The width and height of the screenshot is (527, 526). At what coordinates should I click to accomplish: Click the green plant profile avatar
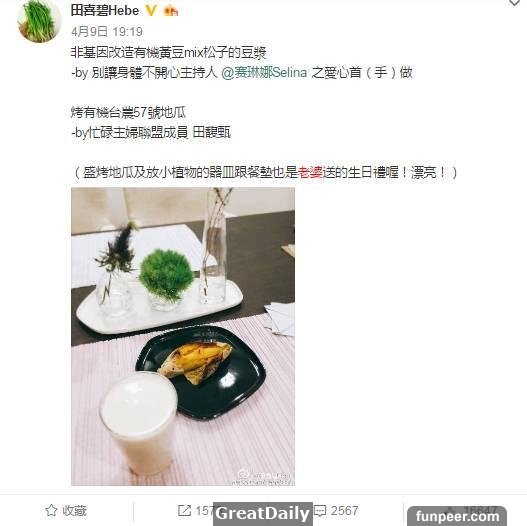pyautogui.click(x=39, y=21)
